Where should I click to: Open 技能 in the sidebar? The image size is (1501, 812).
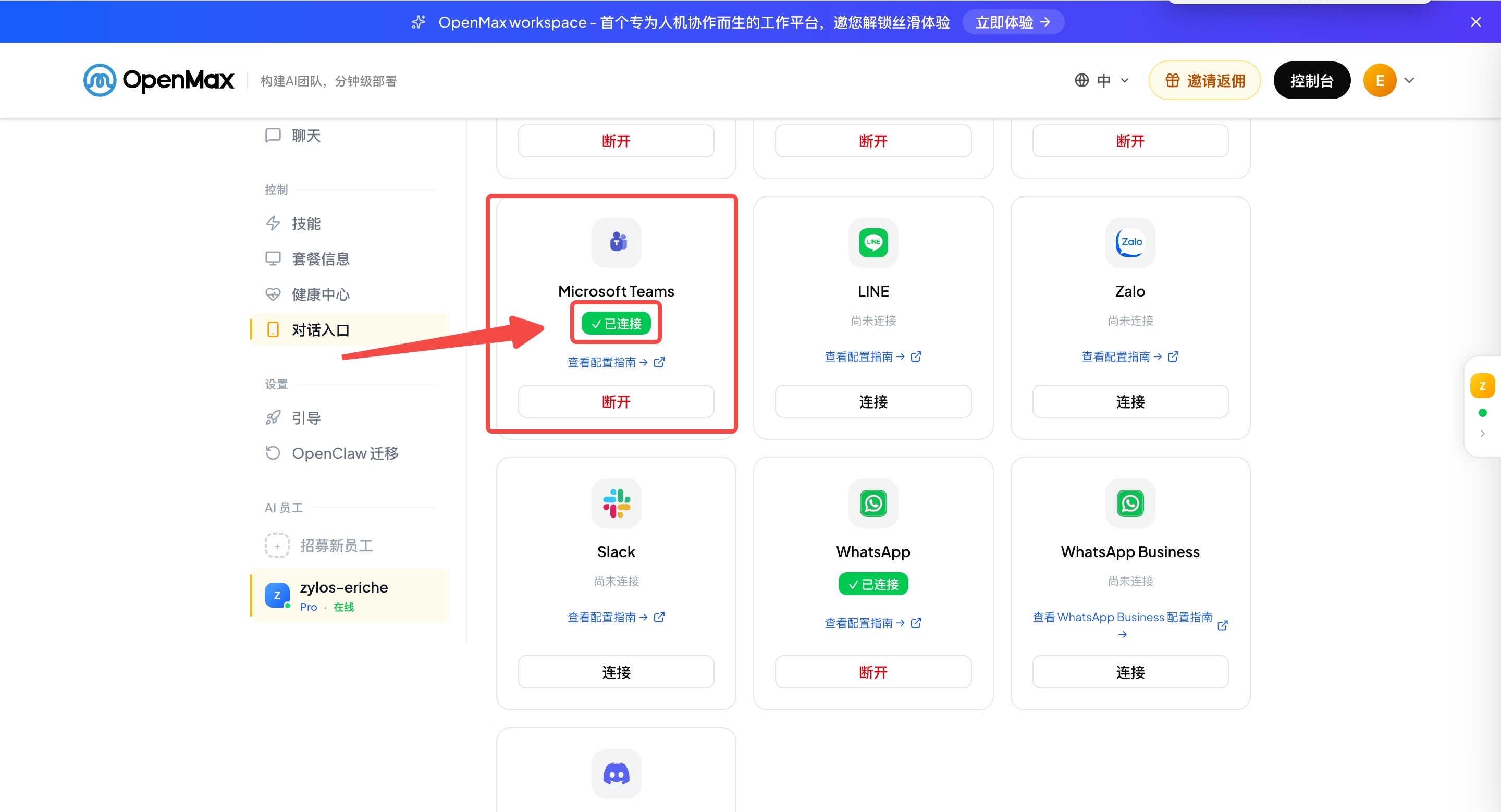[350, 224]
